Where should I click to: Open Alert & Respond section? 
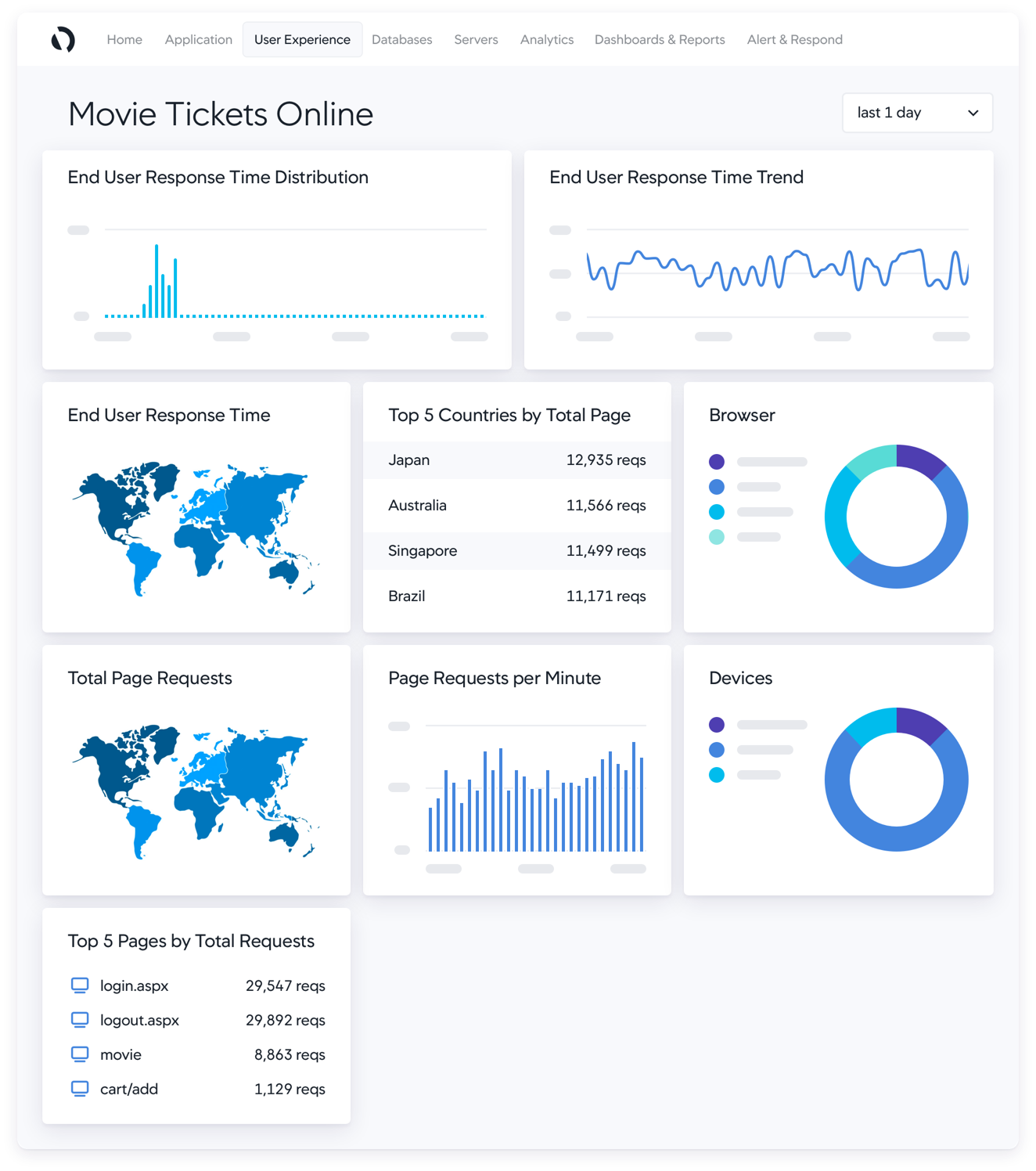pos(794,39)
